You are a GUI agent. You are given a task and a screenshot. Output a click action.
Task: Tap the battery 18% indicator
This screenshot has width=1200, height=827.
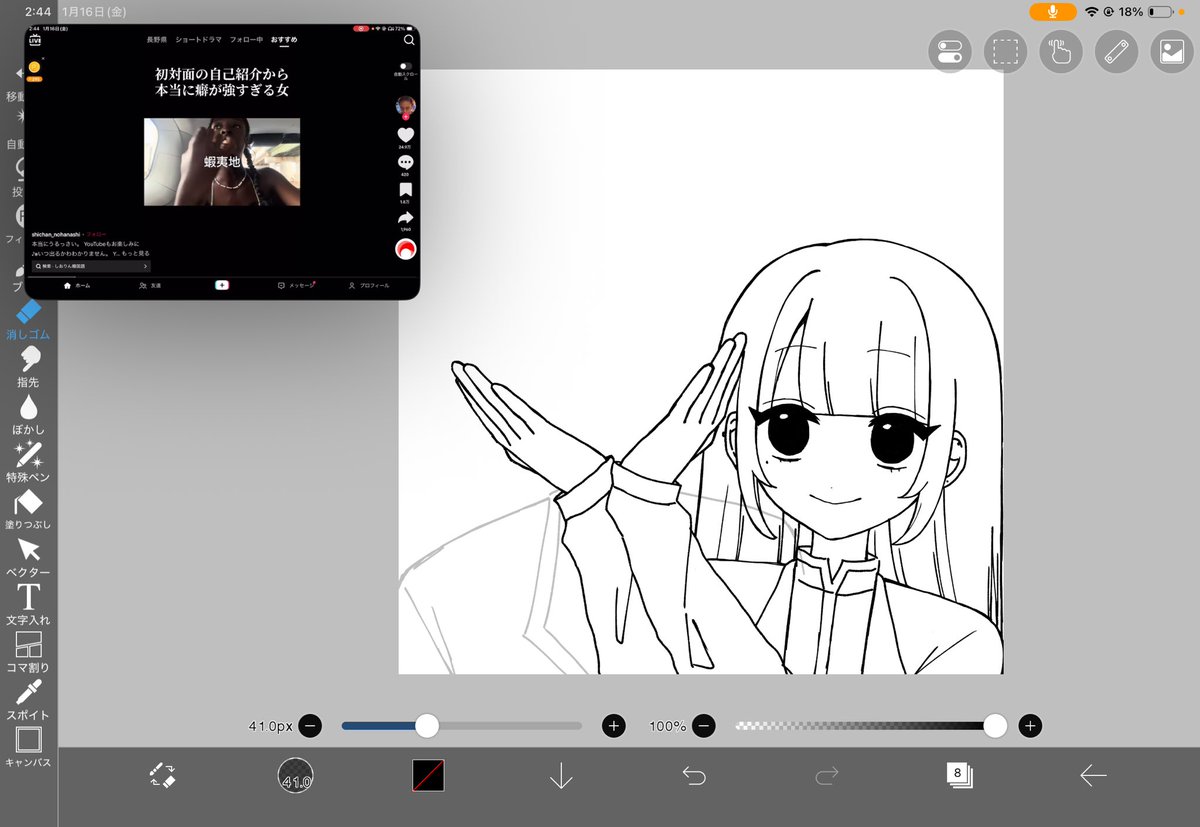tap(1146, 11)
